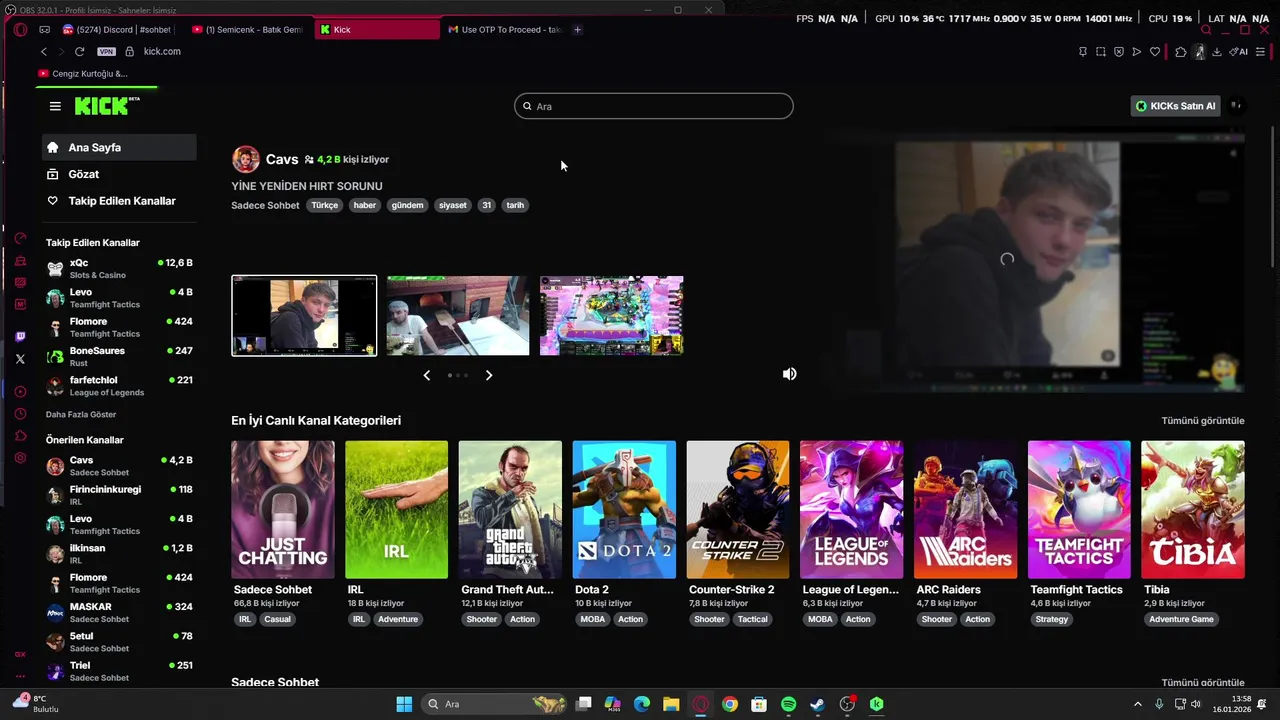Open Just Chatting category card
This screenshot has width=1280, height=720.
[283, 510]
